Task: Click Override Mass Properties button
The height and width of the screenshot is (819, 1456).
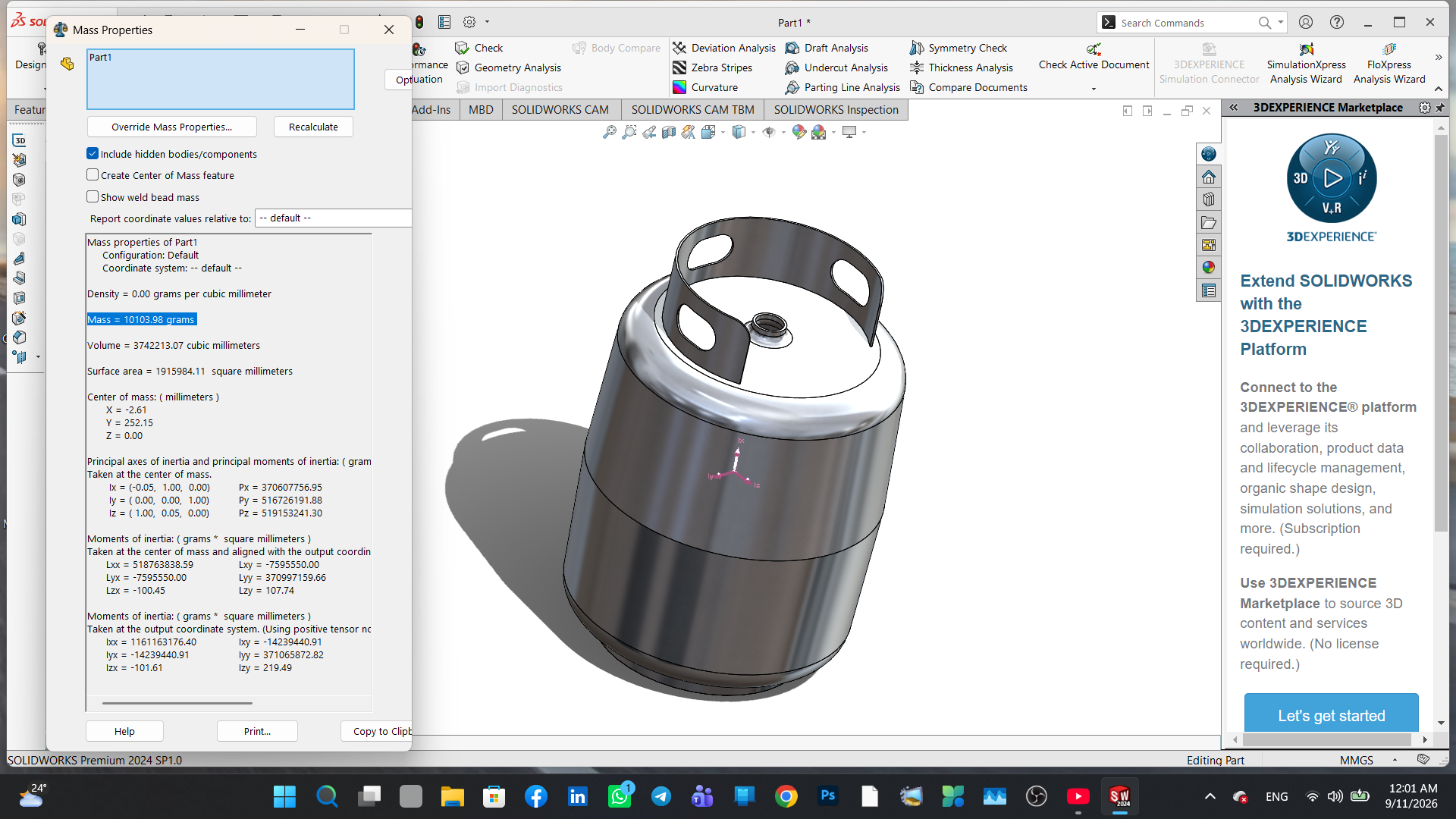Action: point(172,127)
